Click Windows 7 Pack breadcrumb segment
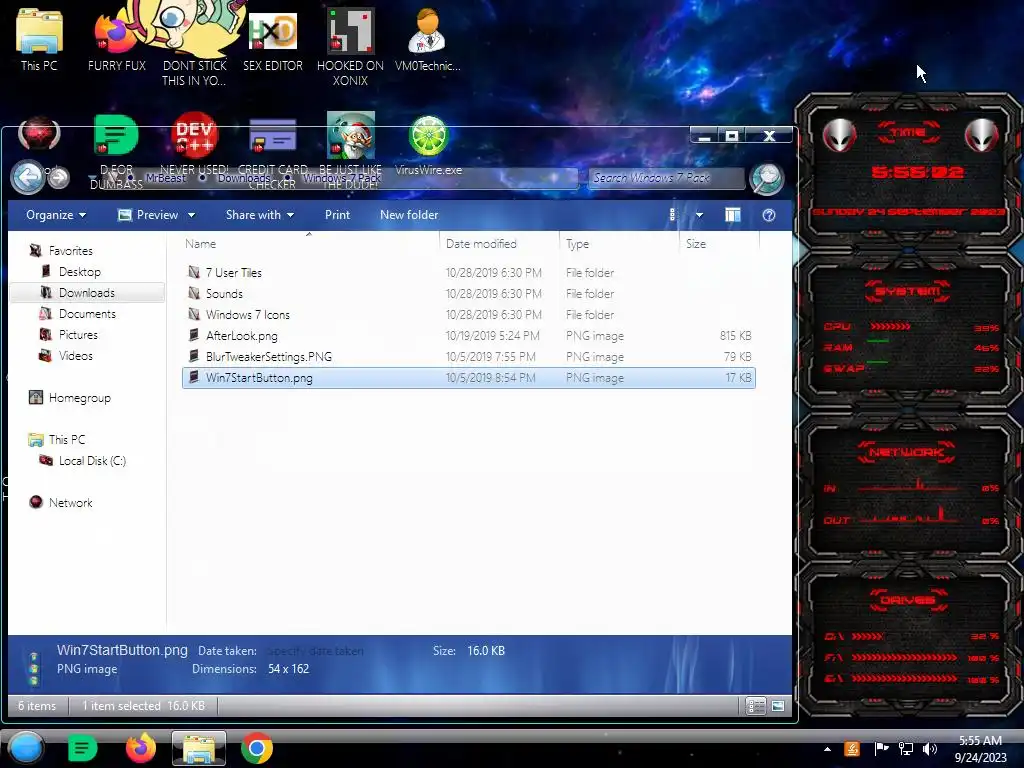Image resolution: width=1024 pixels, height=768 pixels. [x=342, y=178]
